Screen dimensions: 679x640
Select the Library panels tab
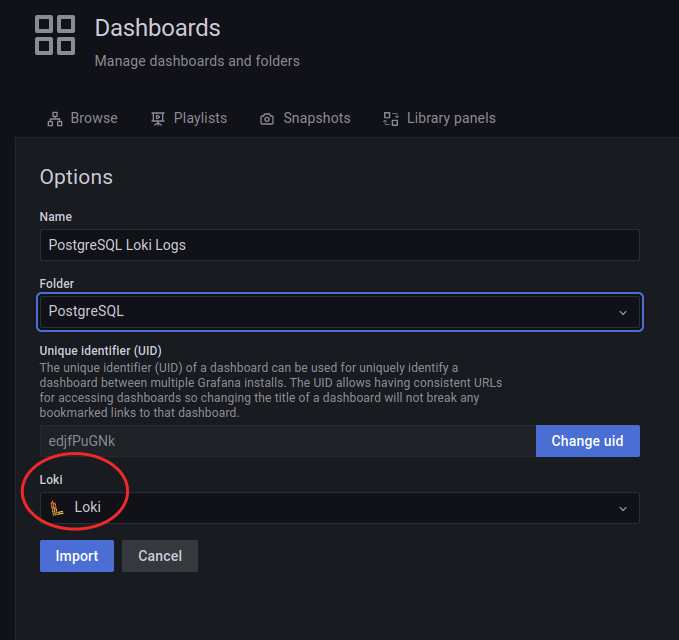point(451,118)
